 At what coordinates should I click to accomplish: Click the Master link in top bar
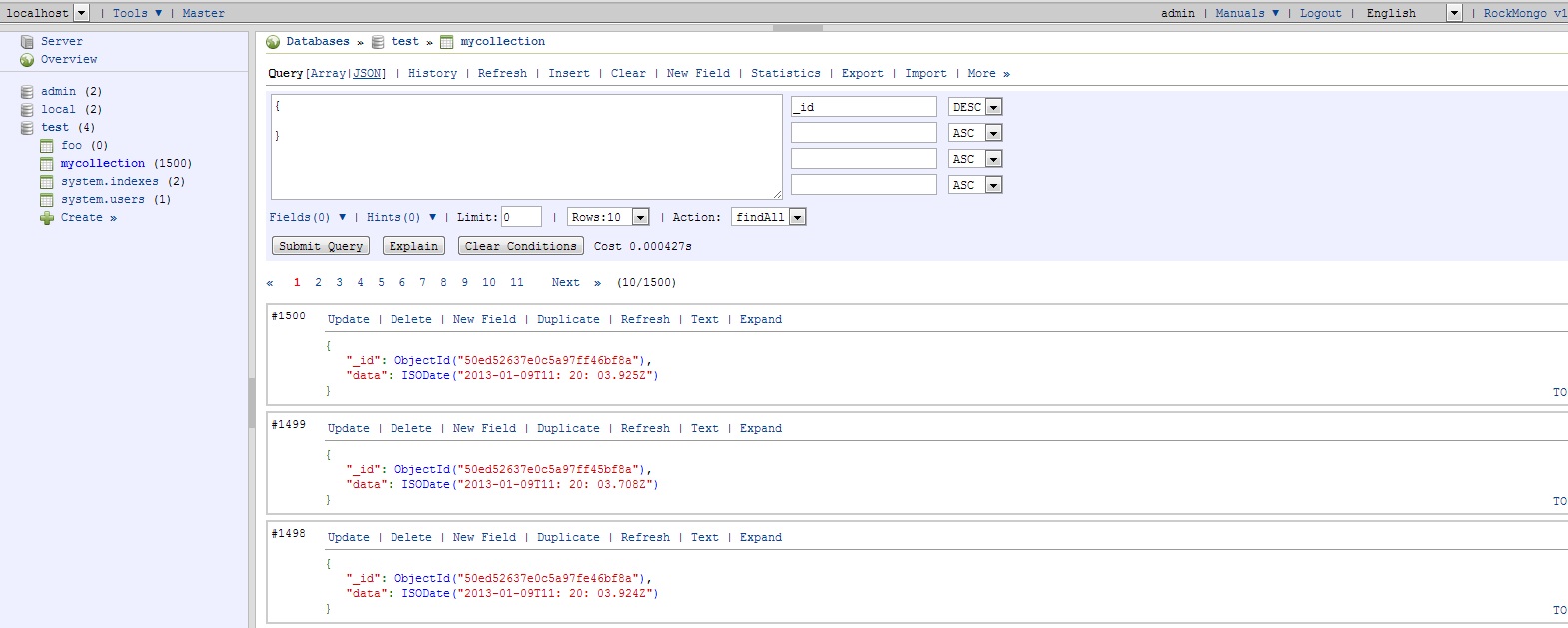[x=203, y=13]
